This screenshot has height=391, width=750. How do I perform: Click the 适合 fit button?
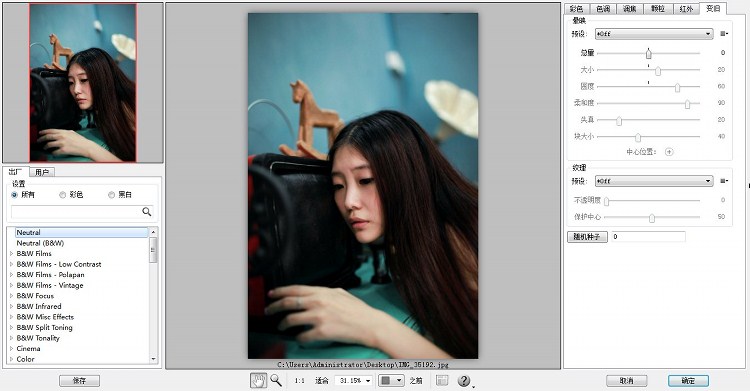tap(321, 380)
